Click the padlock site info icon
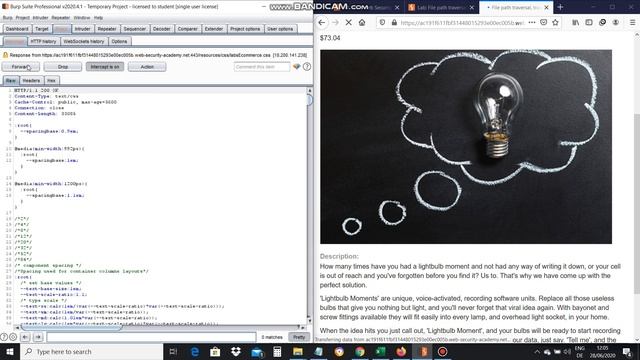The width and height of the screenshot is (640, 360). pos(394,23)
